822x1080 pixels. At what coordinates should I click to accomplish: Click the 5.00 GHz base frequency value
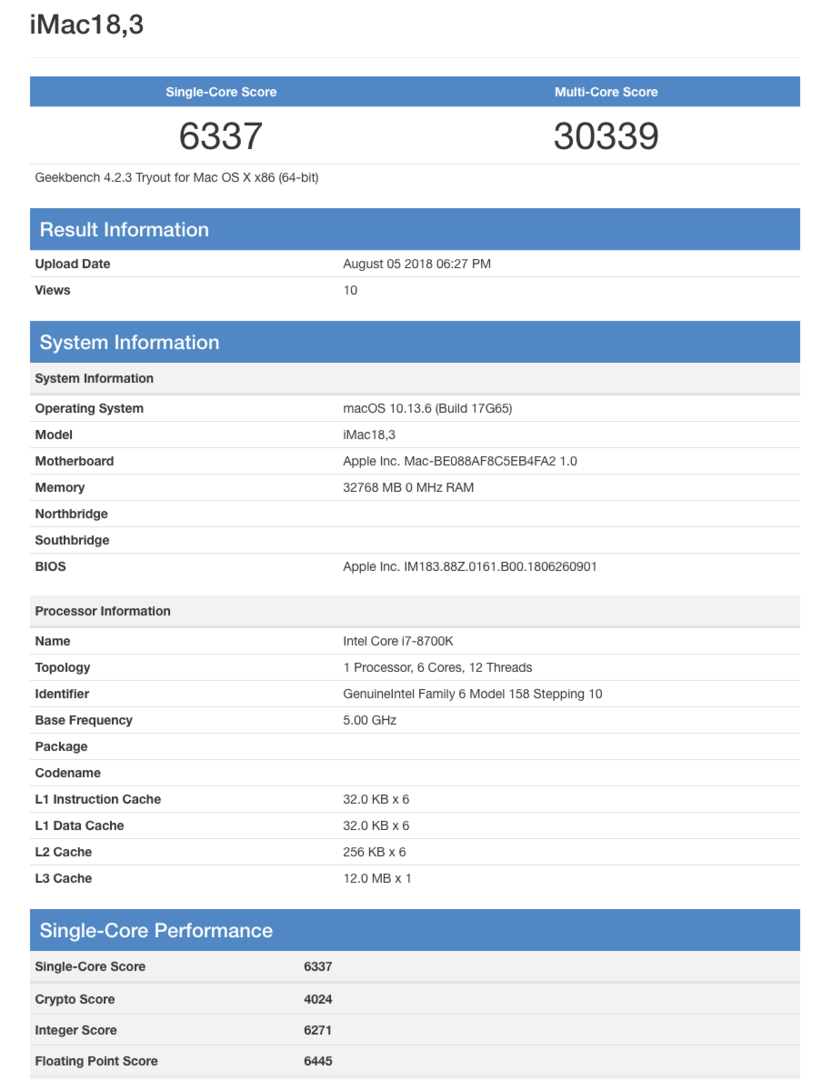click(370, 720)
